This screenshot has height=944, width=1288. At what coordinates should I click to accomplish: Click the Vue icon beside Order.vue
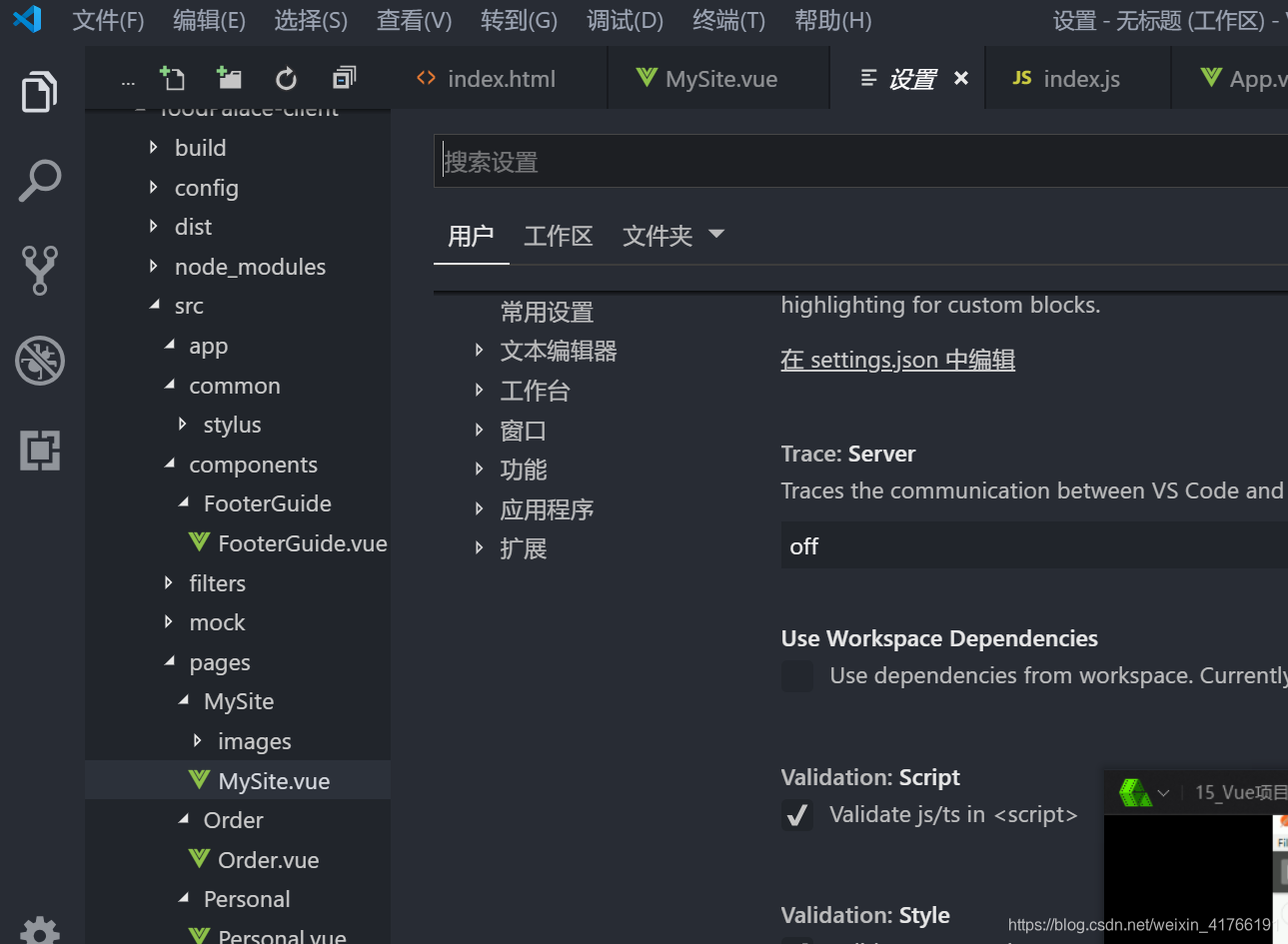[199, 858]
